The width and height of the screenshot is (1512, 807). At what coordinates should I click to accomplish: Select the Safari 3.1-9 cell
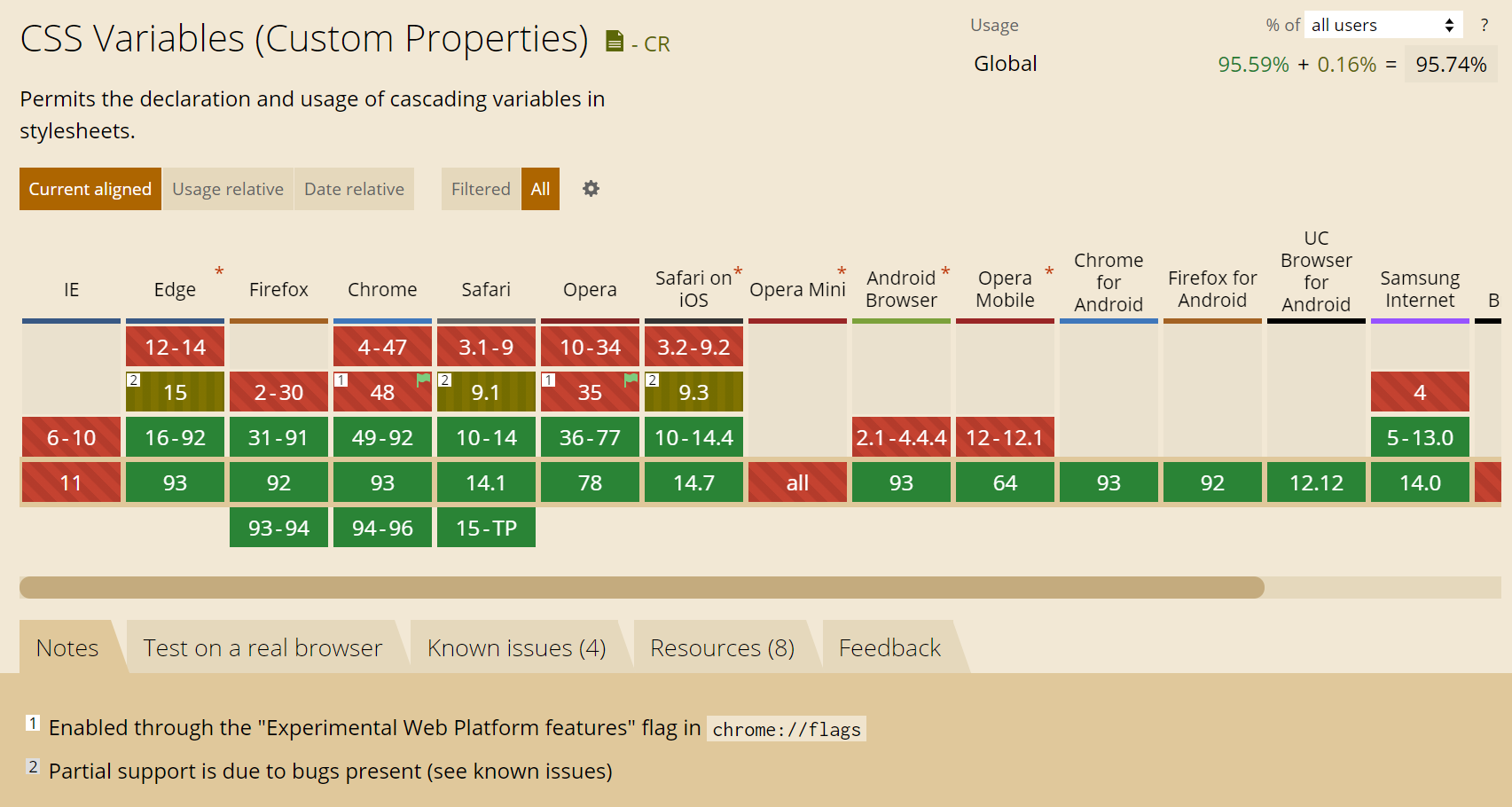tap(486, 347)
